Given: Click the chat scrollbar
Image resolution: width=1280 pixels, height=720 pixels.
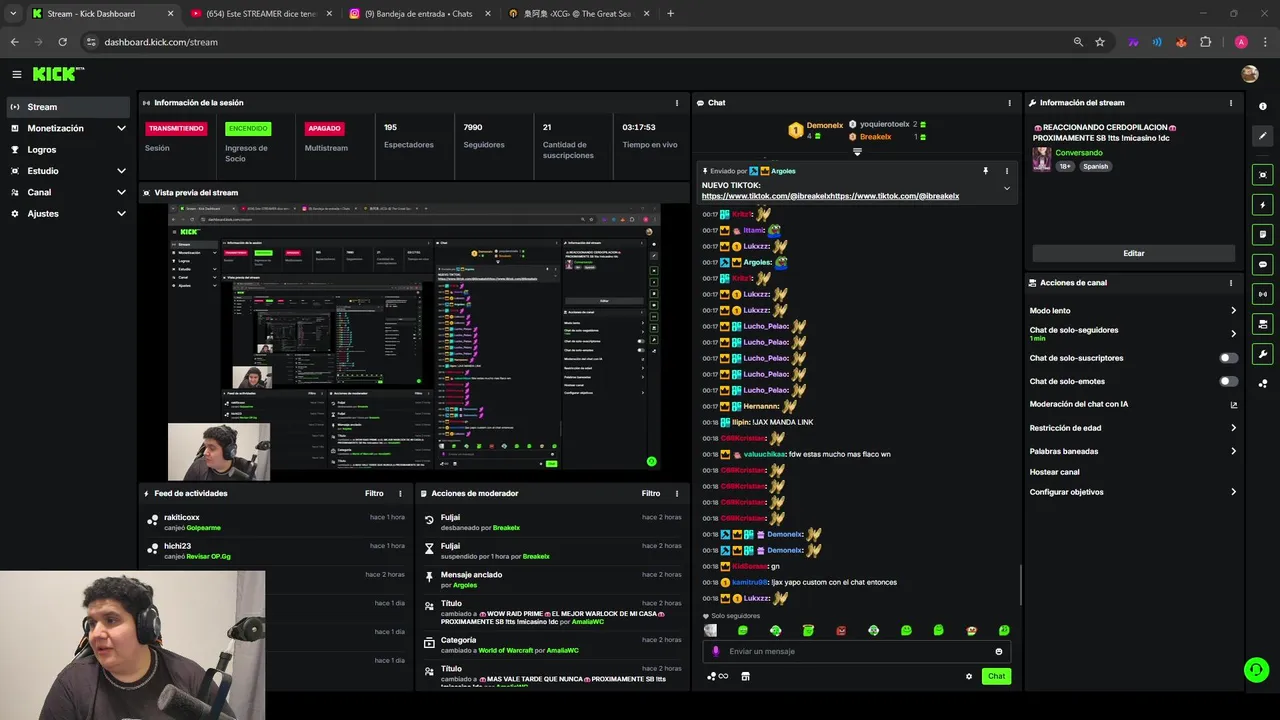Looking at the screenshot, I should [1019, 583].
